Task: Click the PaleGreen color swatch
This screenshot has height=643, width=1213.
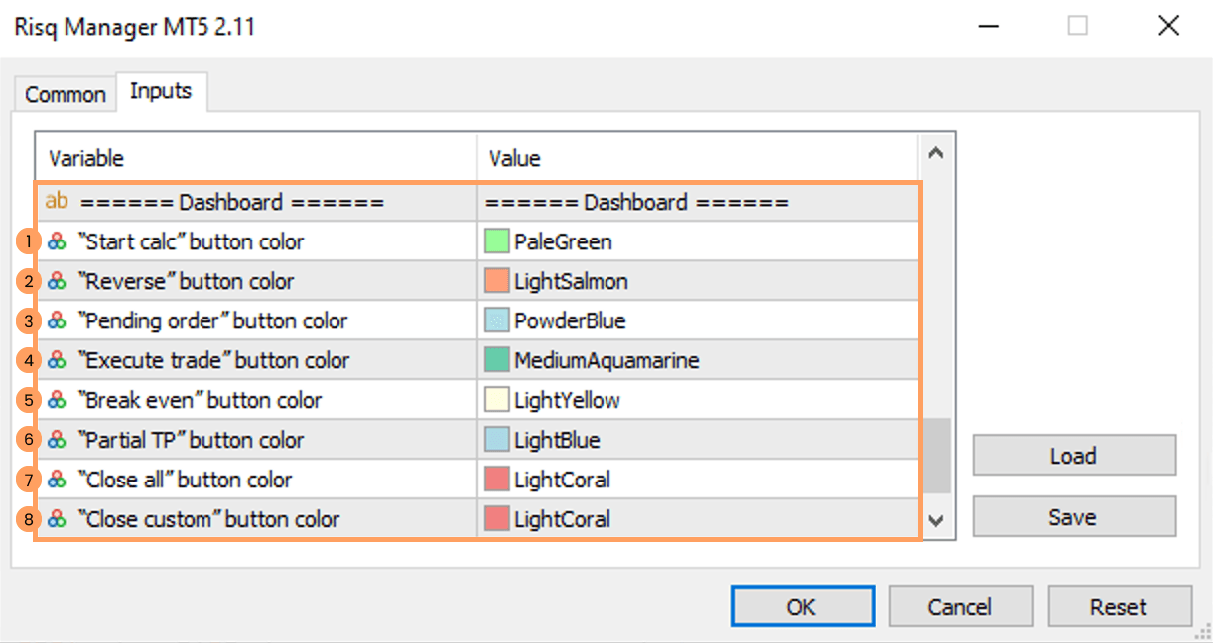Action: pos(497,242)
